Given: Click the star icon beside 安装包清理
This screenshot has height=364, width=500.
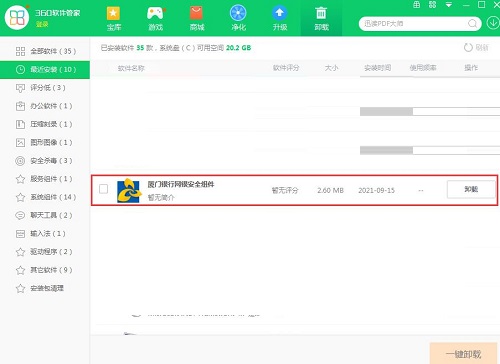Looking at the screenshot, I should (20, 288).
